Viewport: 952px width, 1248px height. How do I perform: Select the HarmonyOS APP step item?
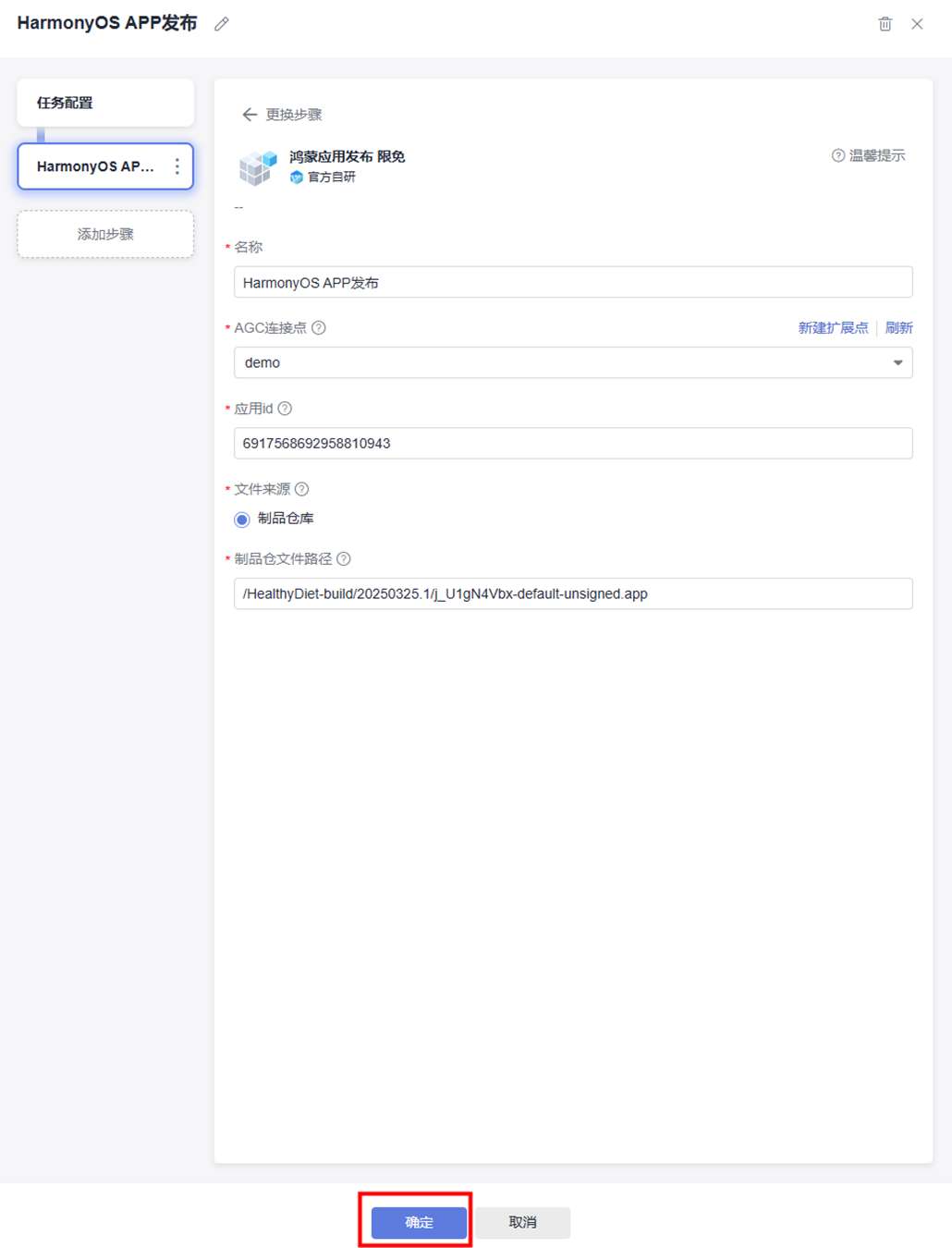95,166
